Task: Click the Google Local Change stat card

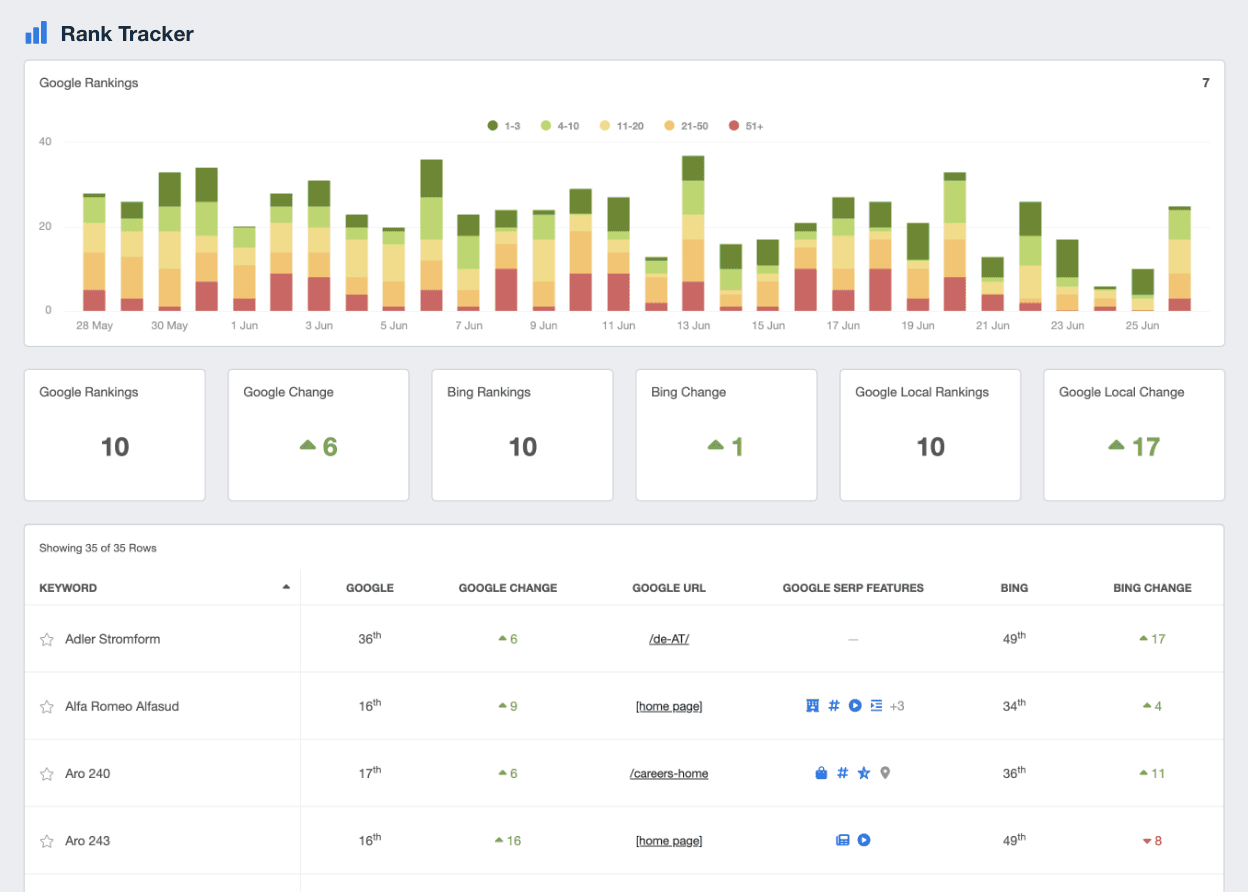Action: coord(1133,435)
